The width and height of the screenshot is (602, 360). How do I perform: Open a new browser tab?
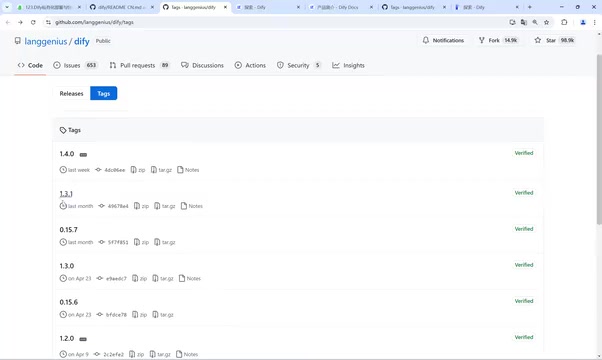pyautogui.click(x=529, y=7)
